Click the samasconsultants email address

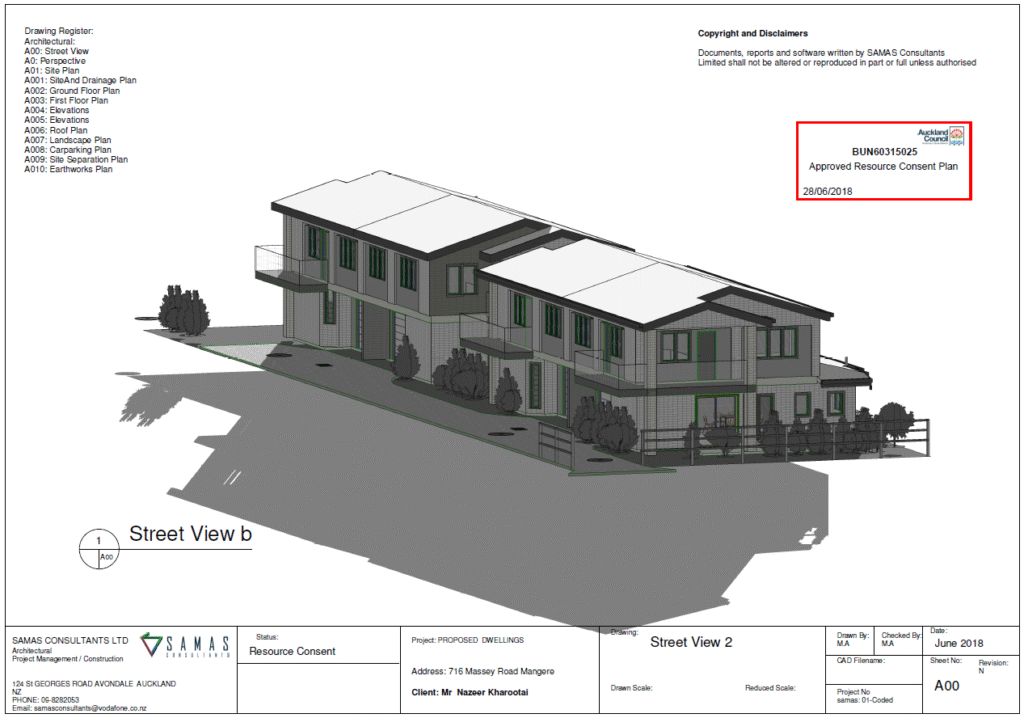click(79, 708)
